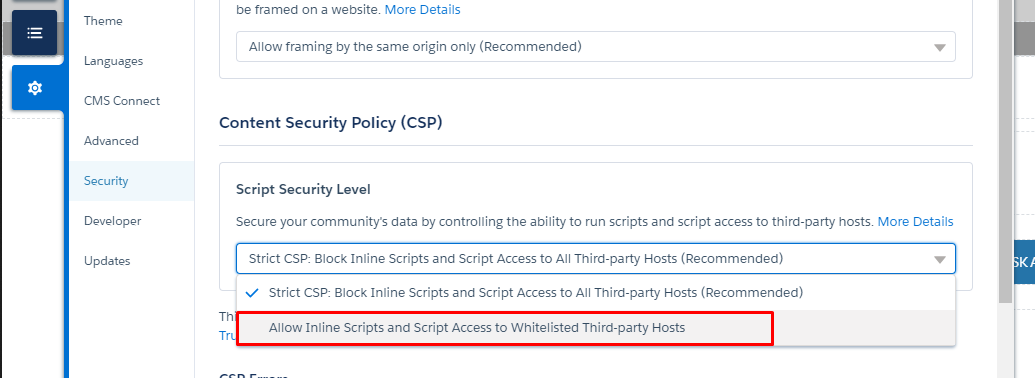Select the Security section in sidebar
Viewport: 1035px width, 378px height.
pyautogui.click(x=132, y=181)
